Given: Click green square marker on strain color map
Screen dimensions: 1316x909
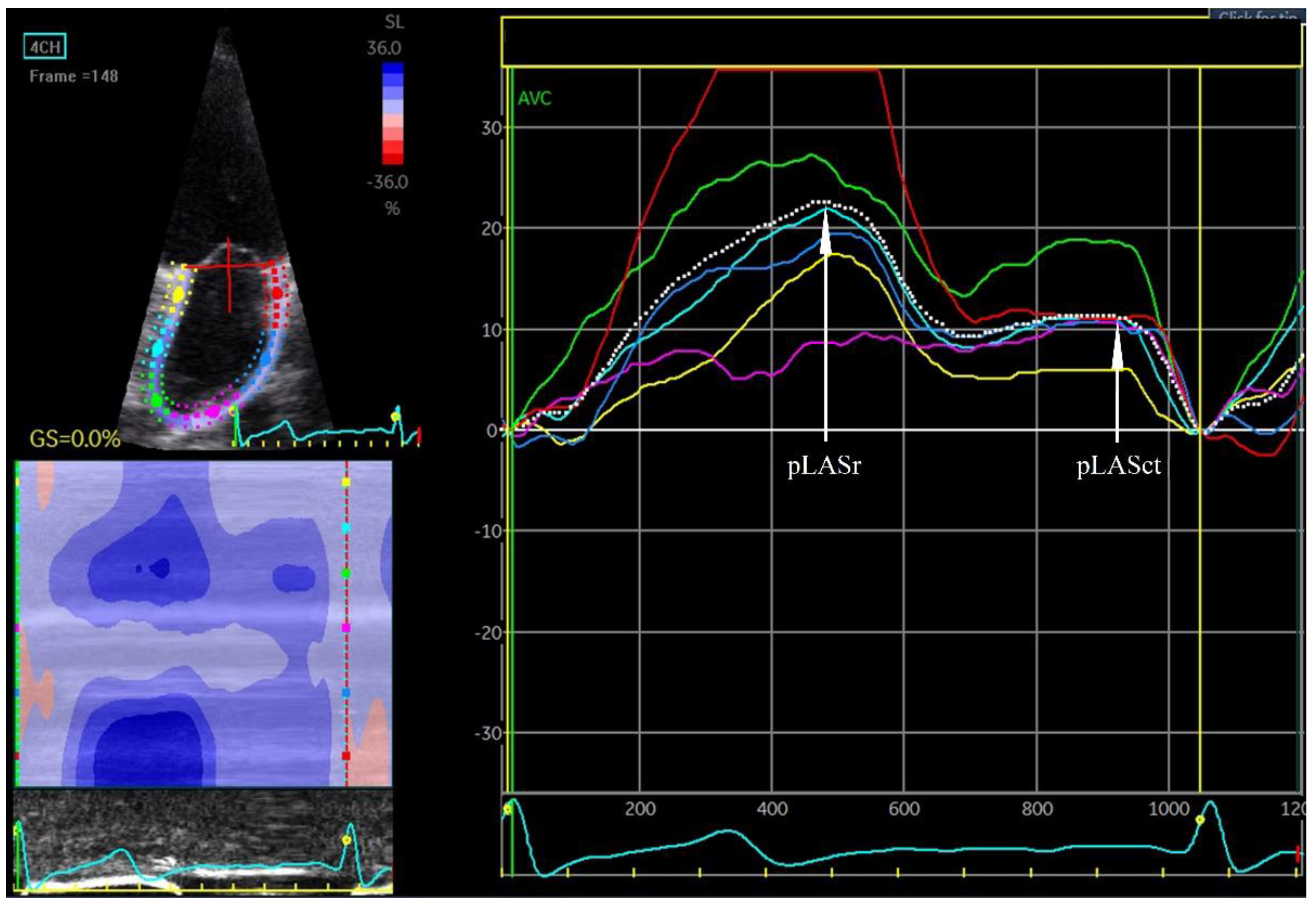Looking at the screenshot, I should pos(346,574).
